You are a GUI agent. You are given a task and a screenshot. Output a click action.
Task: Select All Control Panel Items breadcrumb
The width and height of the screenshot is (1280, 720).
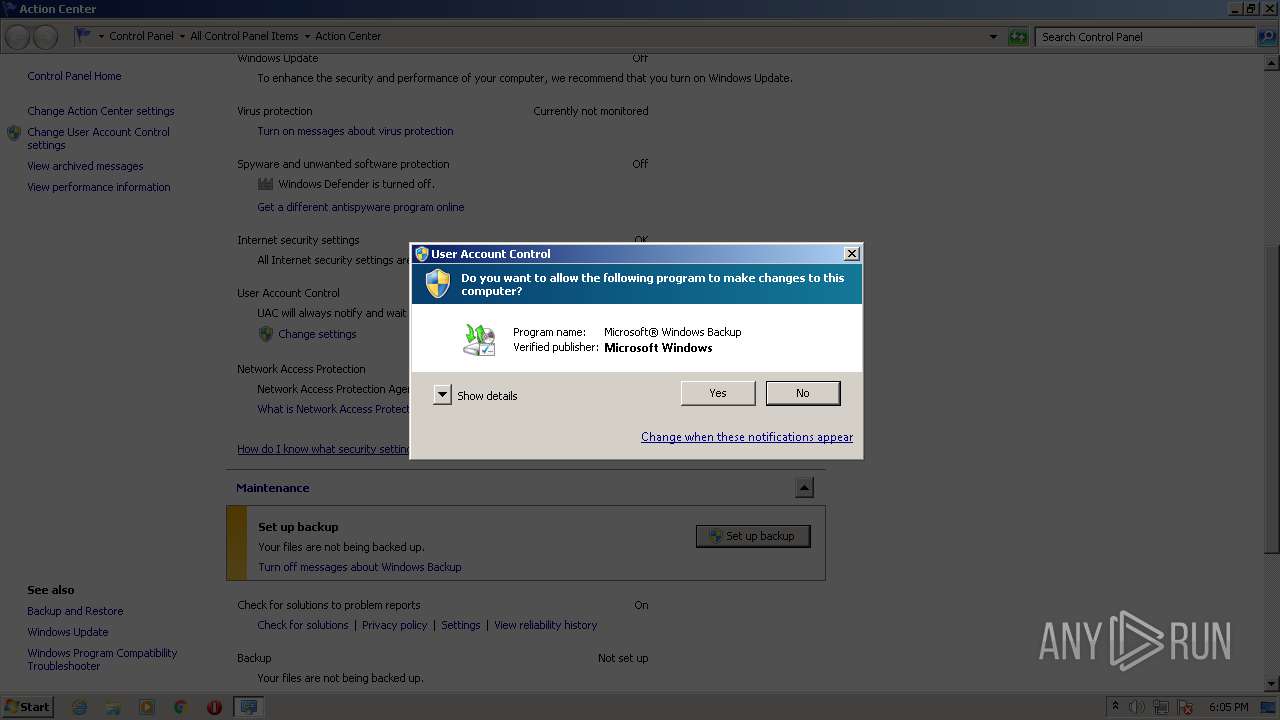(244, 36)
